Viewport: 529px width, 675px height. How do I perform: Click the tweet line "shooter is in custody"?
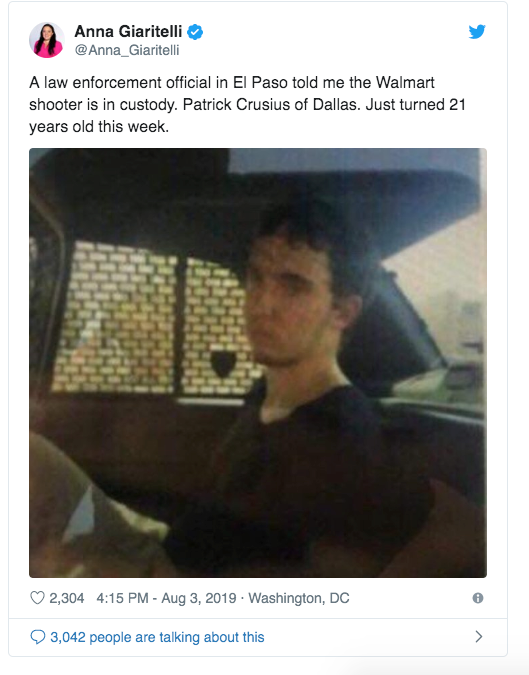247,105
